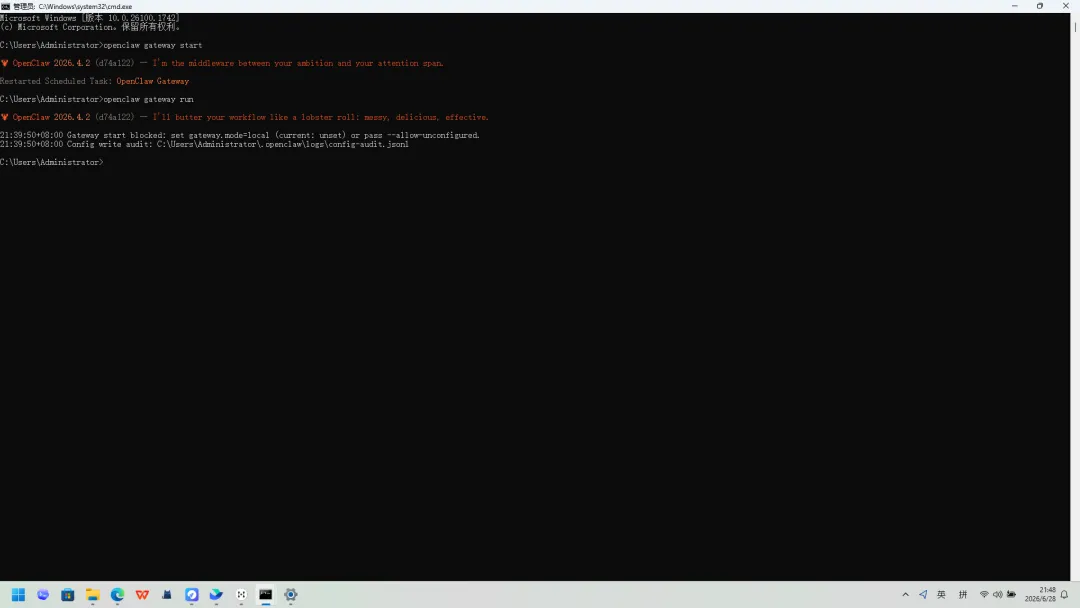Show hidden system tray icons

[x=905, y=594]
